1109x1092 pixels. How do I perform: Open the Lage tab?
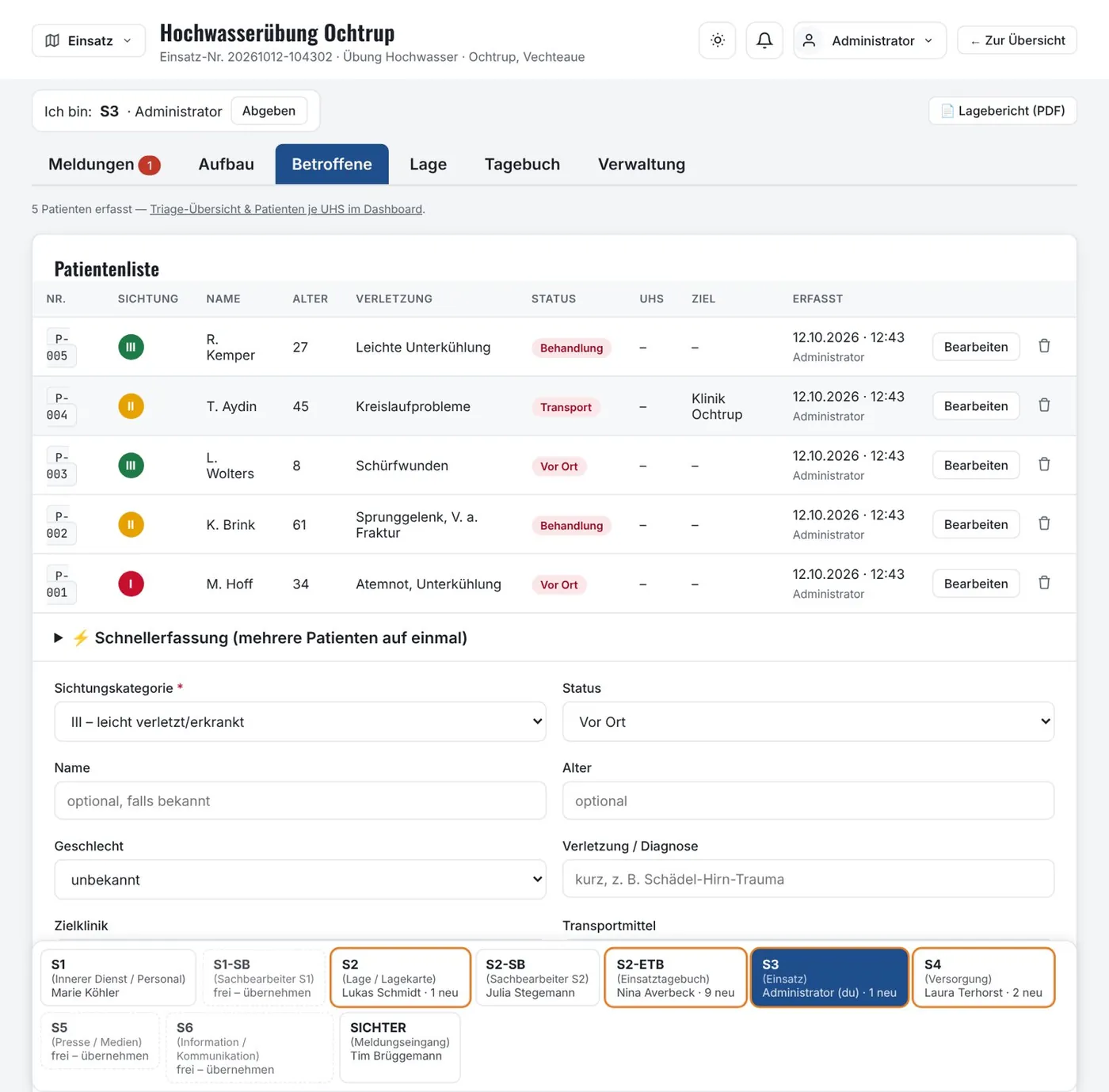click(x=428, y=164)
